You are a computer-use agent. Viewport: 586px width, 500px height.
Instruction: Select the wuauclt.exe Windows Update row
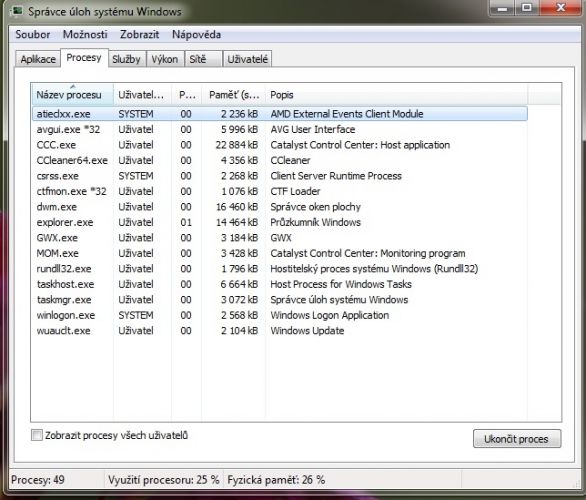280,331
